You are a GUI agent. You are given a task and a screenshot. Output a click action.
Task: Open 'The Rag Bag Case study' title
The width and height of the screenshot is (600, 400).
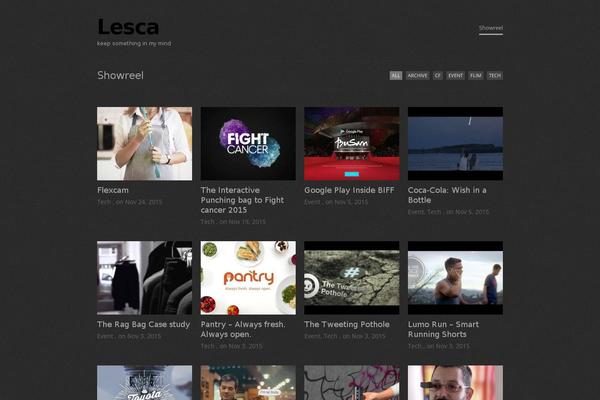143,325
